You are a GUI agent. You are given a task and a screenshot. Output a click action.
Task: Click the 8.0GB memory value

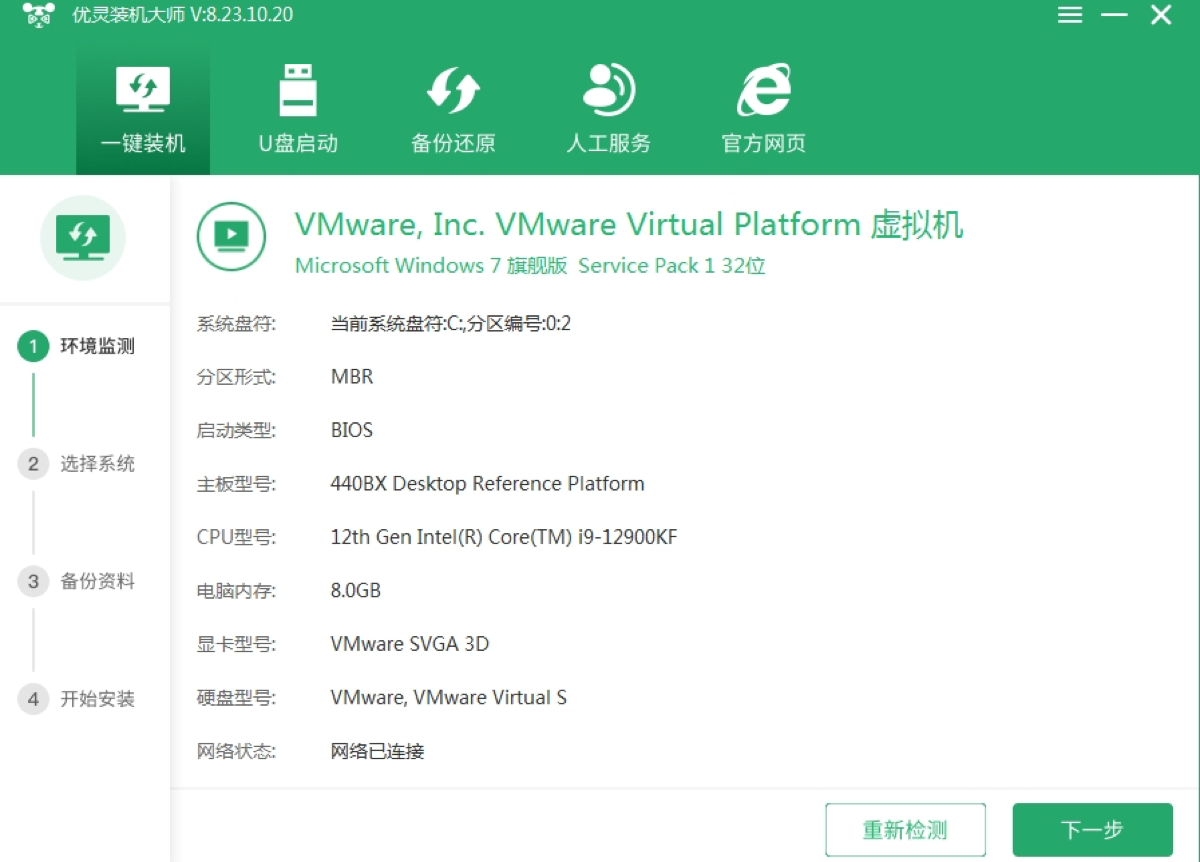tap(356, 591)
